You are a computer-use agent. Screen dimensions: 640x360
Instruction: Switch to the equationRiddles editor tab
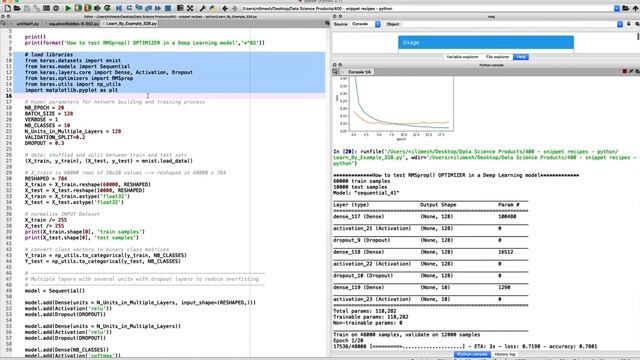73,24
